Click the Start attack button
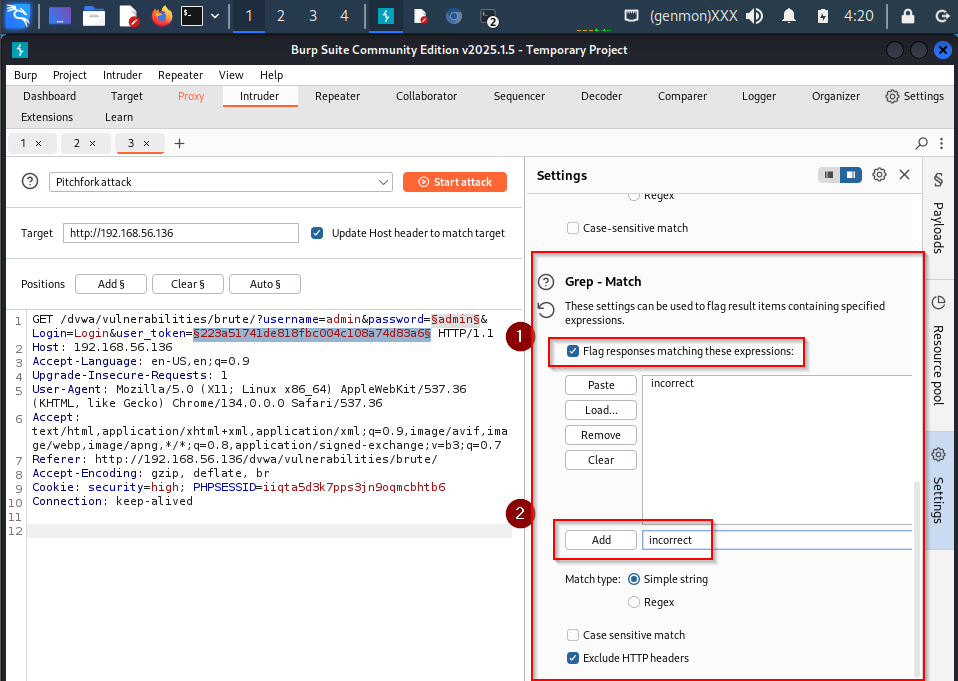 [x=455, y=182]
